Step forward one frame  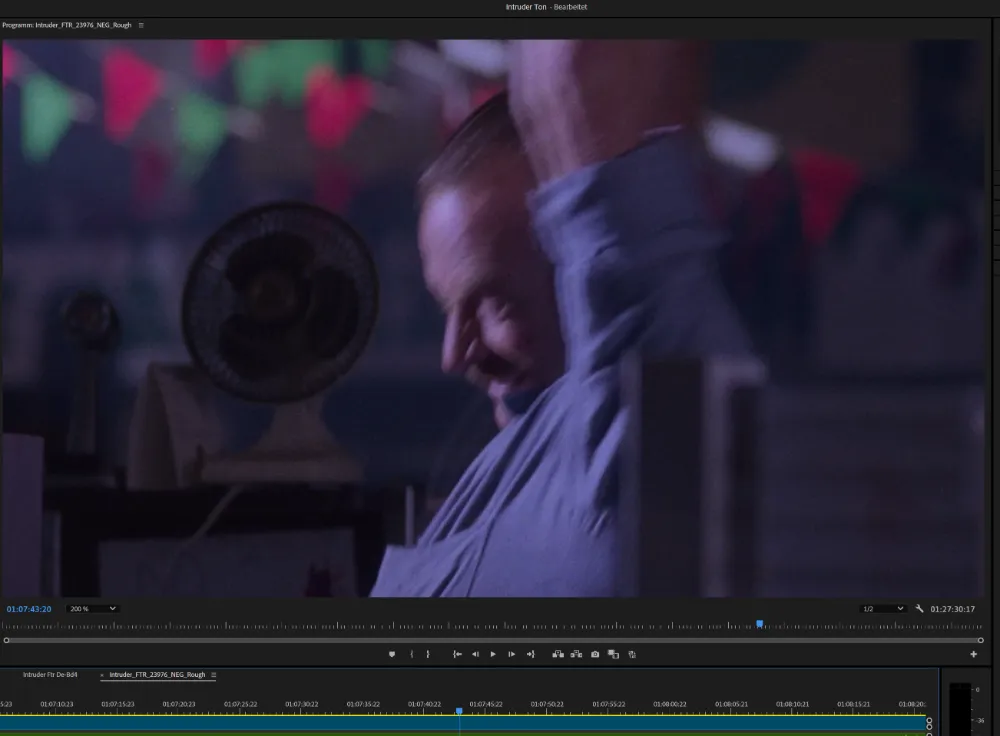[512, 654]
